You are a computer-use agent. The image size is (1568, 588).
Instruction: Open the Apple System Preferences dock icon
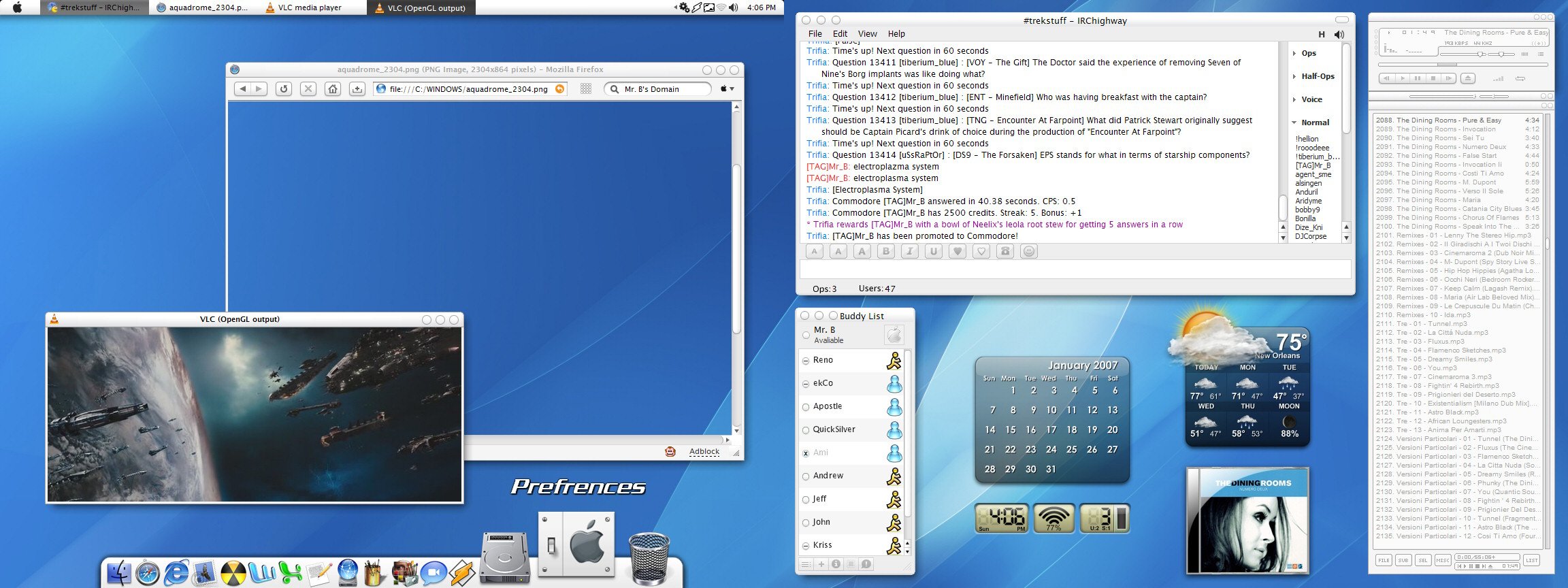tap(576, 546)
